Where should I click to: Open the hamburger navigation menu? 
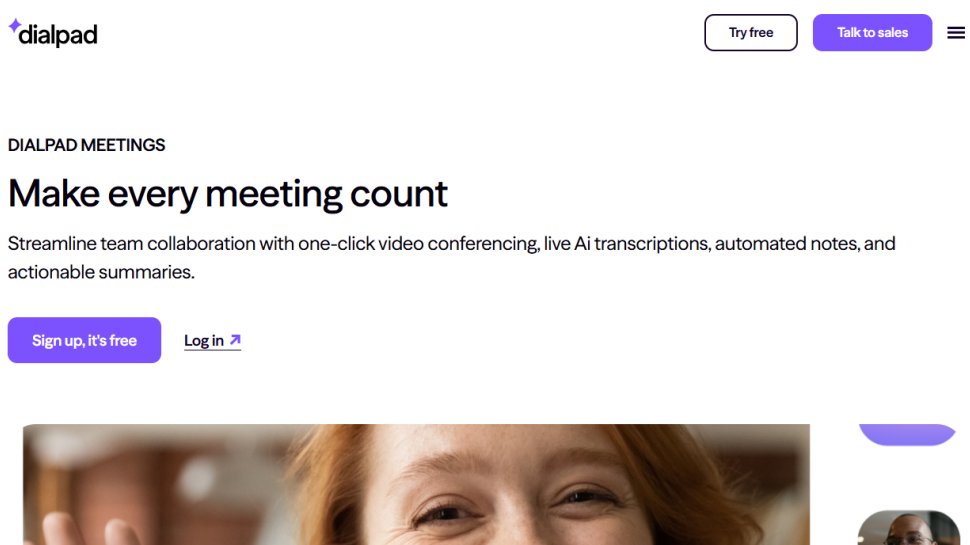(956, 33)
